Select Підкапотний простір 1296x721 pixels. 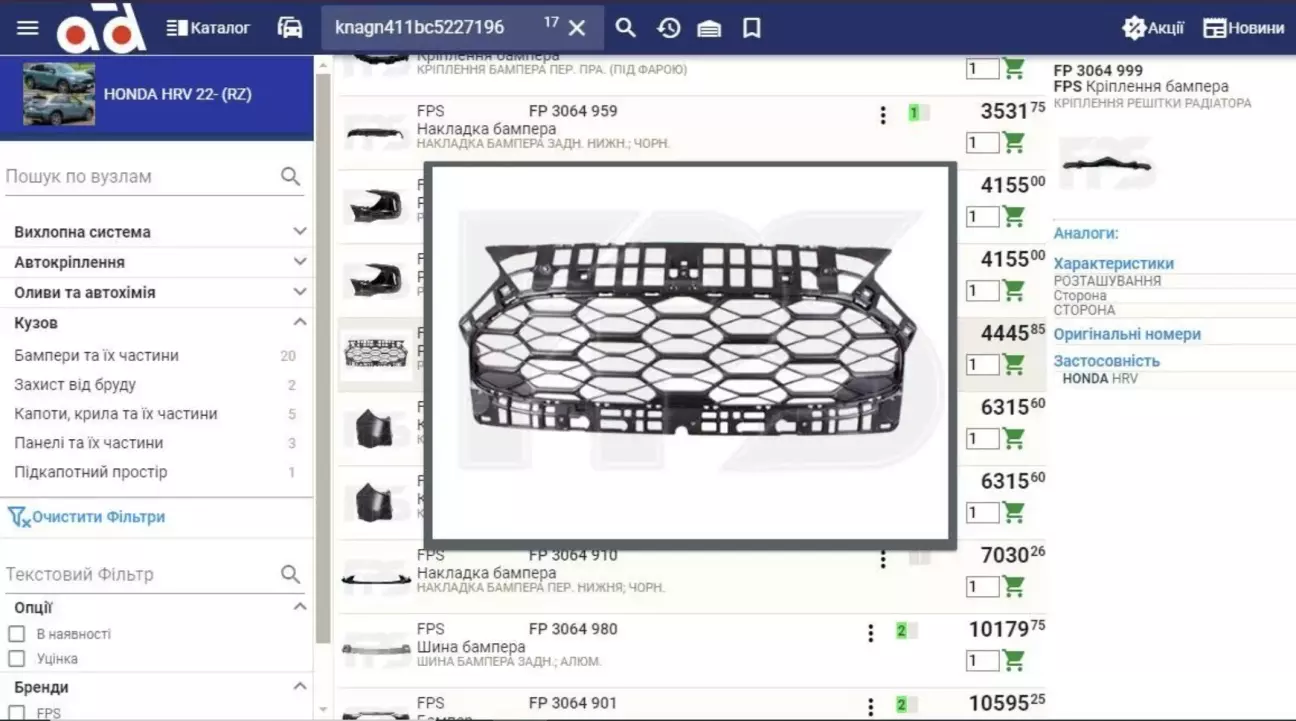pos(91,471)
